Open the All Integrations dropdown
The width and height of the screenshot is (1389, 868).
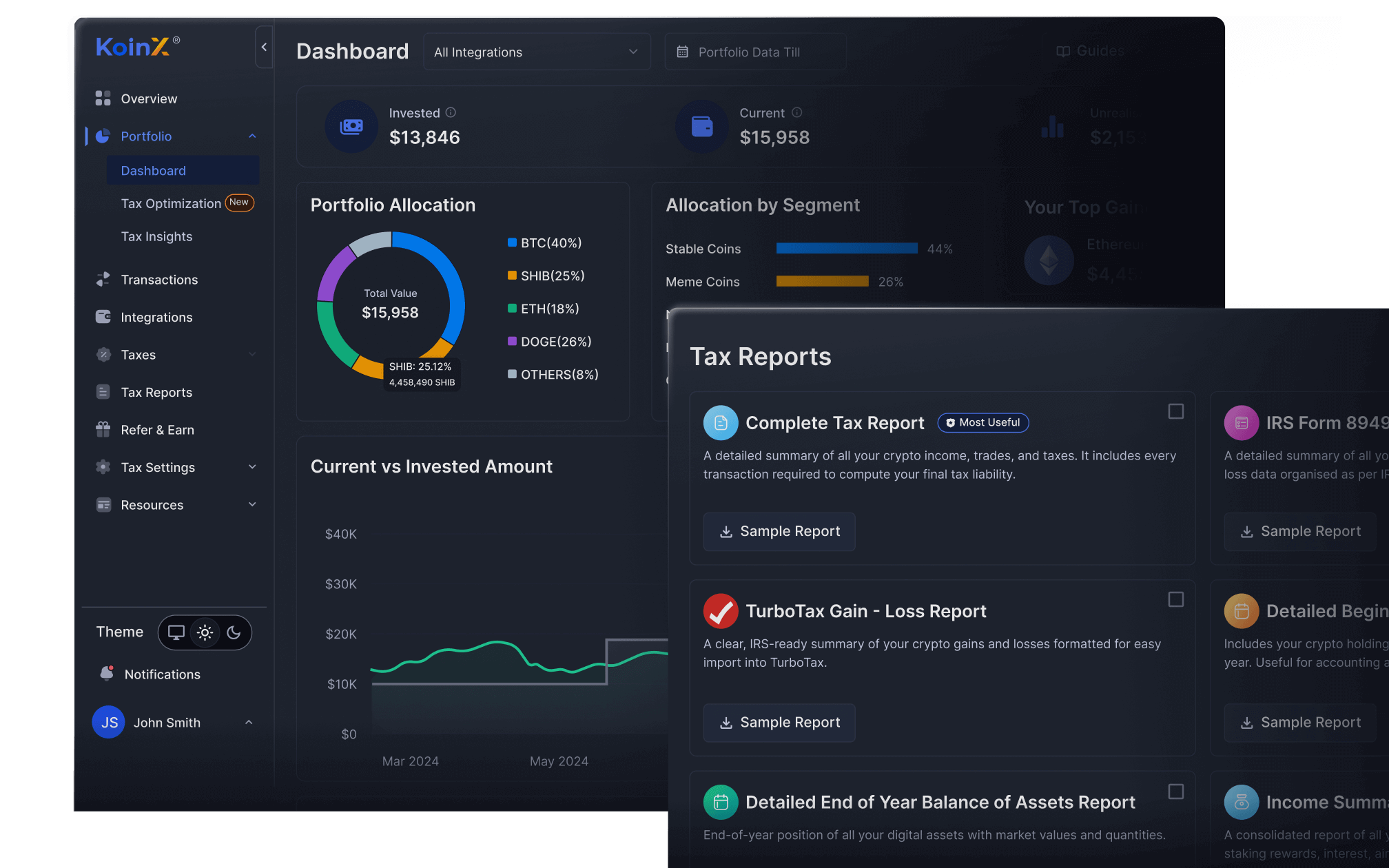pos(537,51)
